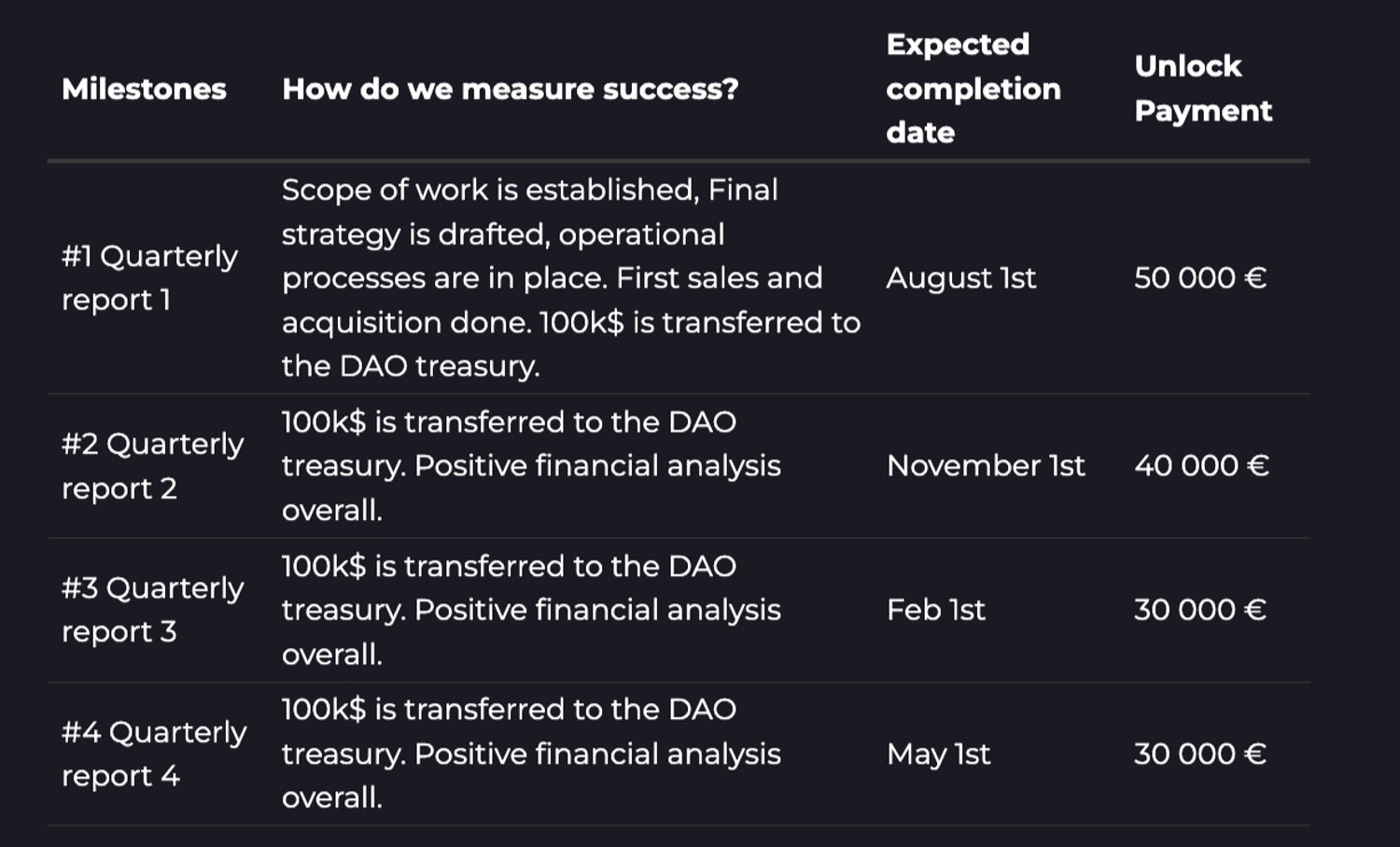Click the success description for report 2
1400x847 pixels.
click(531, 465)
